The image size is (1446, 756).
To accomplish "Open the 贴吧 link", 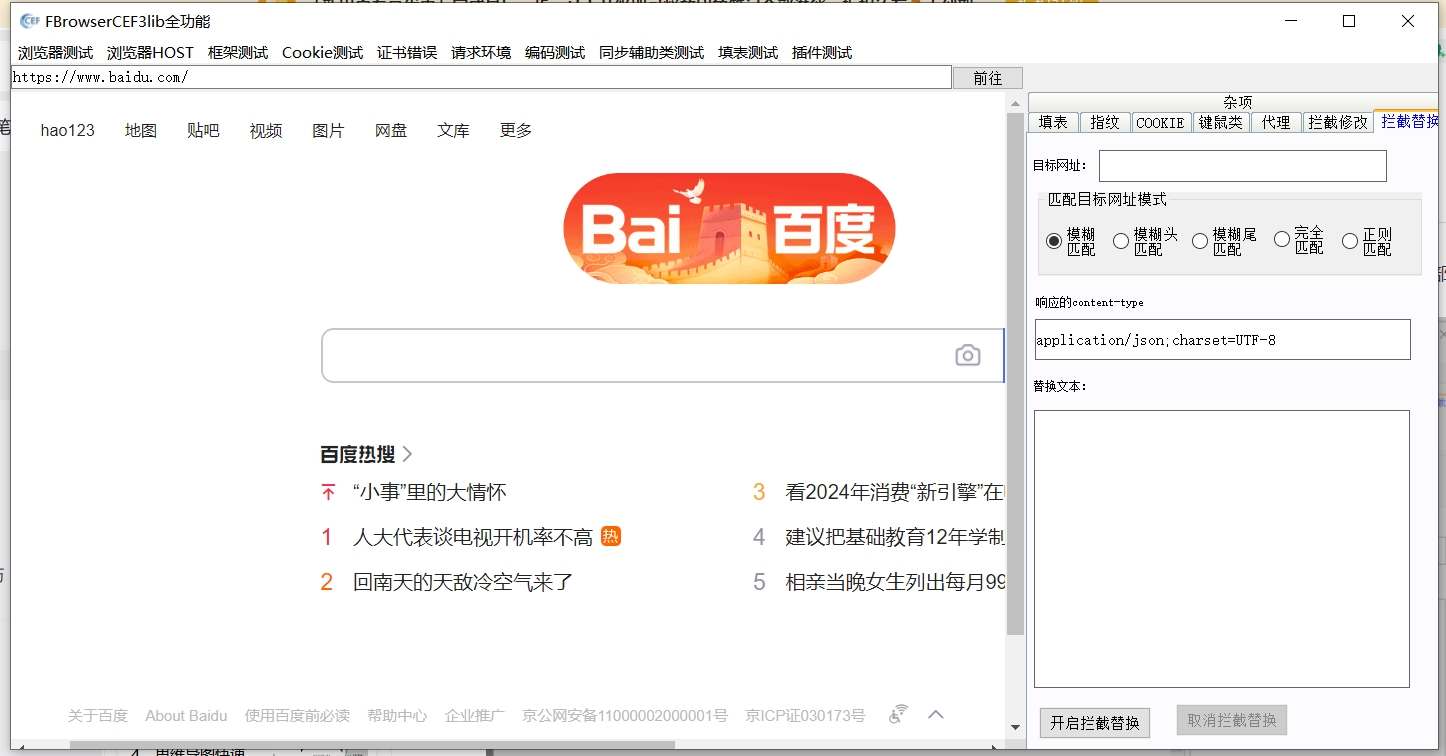I will [x=203, y=130].
